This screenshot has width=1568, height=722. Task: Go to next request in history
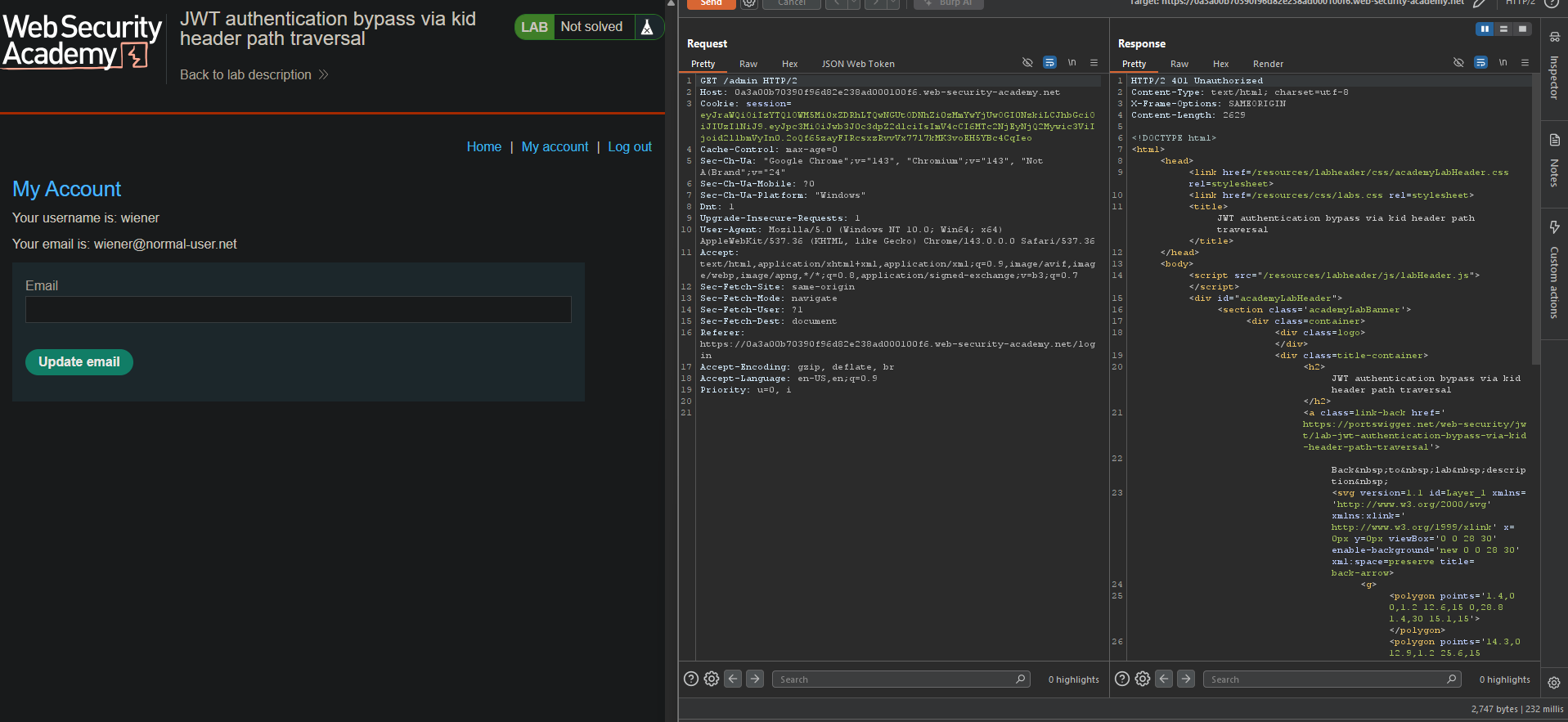[x=875, y=3]
